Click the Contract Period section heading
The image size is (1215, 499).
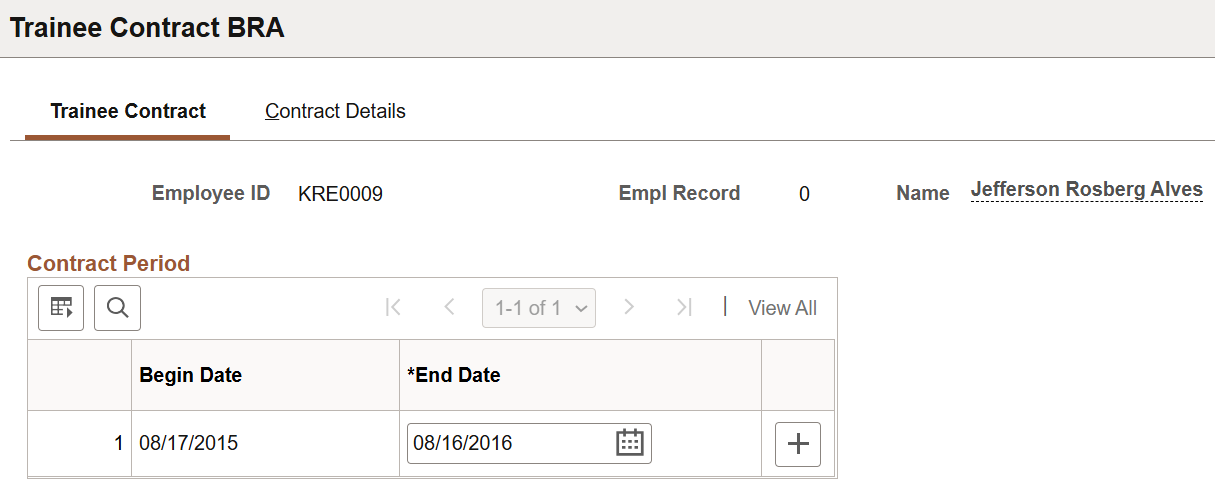click(108, 264)
